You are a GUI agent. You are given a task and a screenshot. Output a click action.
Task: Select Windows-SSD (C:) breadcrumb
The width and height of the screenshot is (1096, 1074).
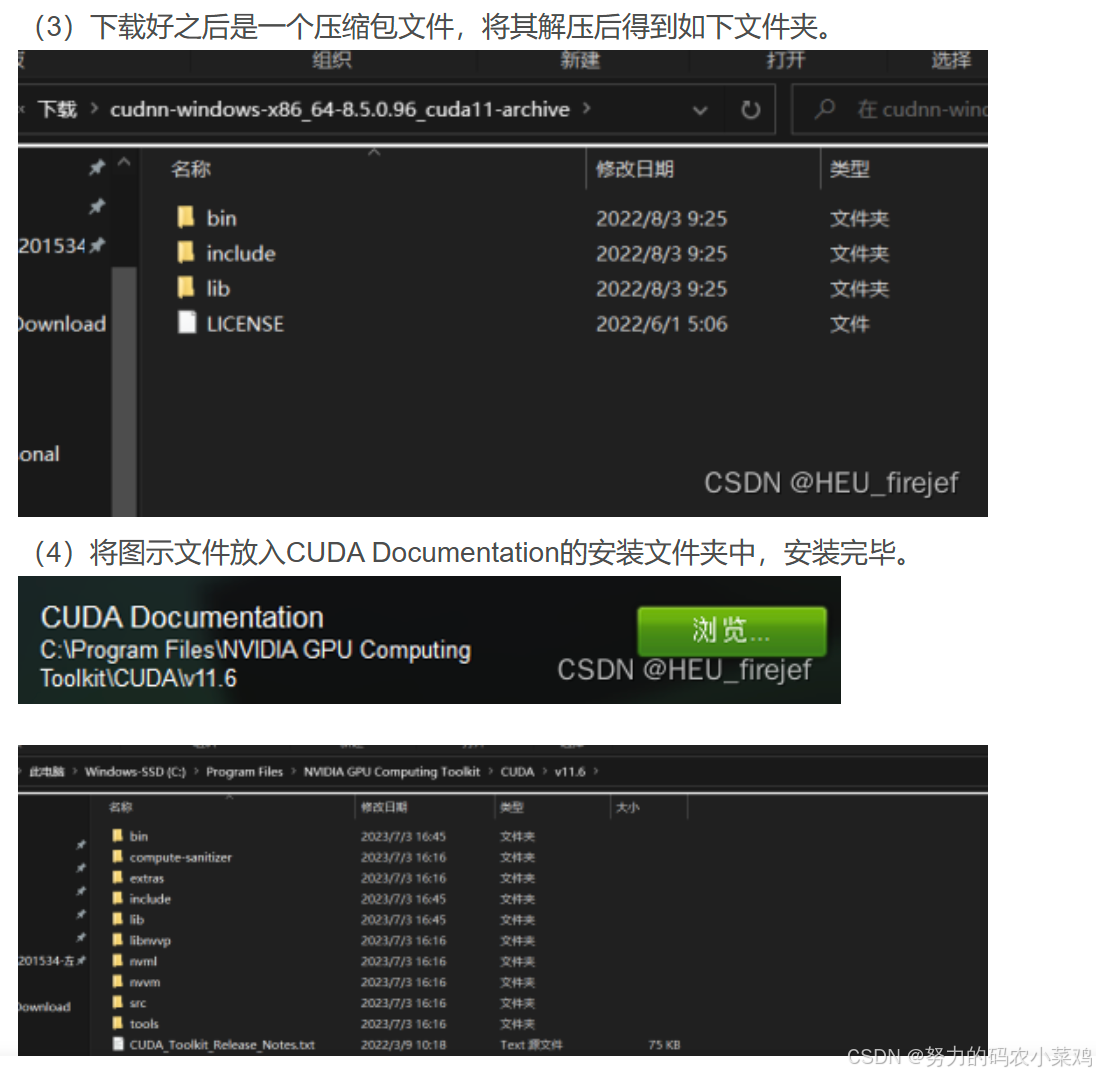[x=136, y=772]
